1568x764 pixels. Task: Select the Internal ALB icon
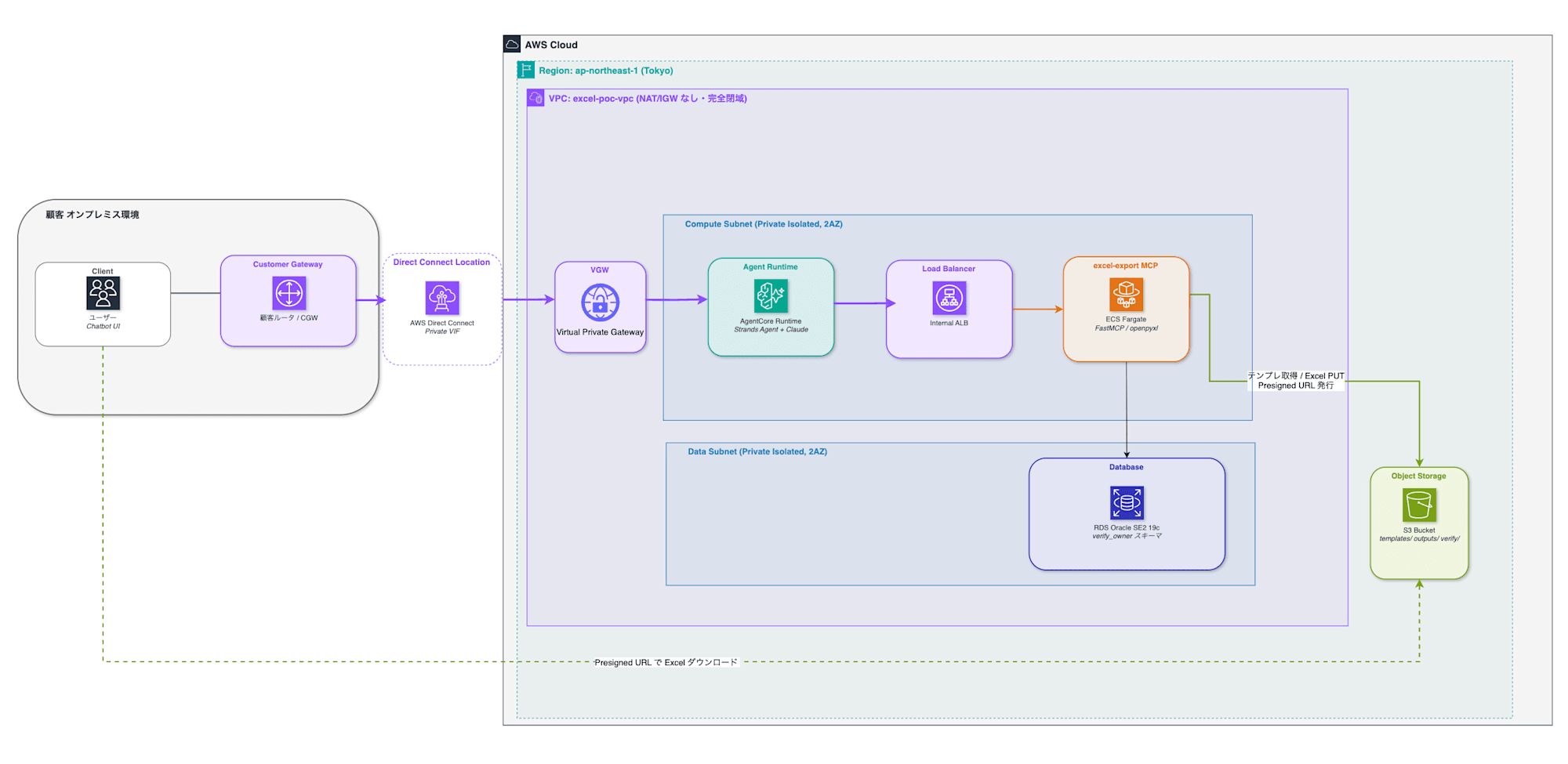pos(949,299)
